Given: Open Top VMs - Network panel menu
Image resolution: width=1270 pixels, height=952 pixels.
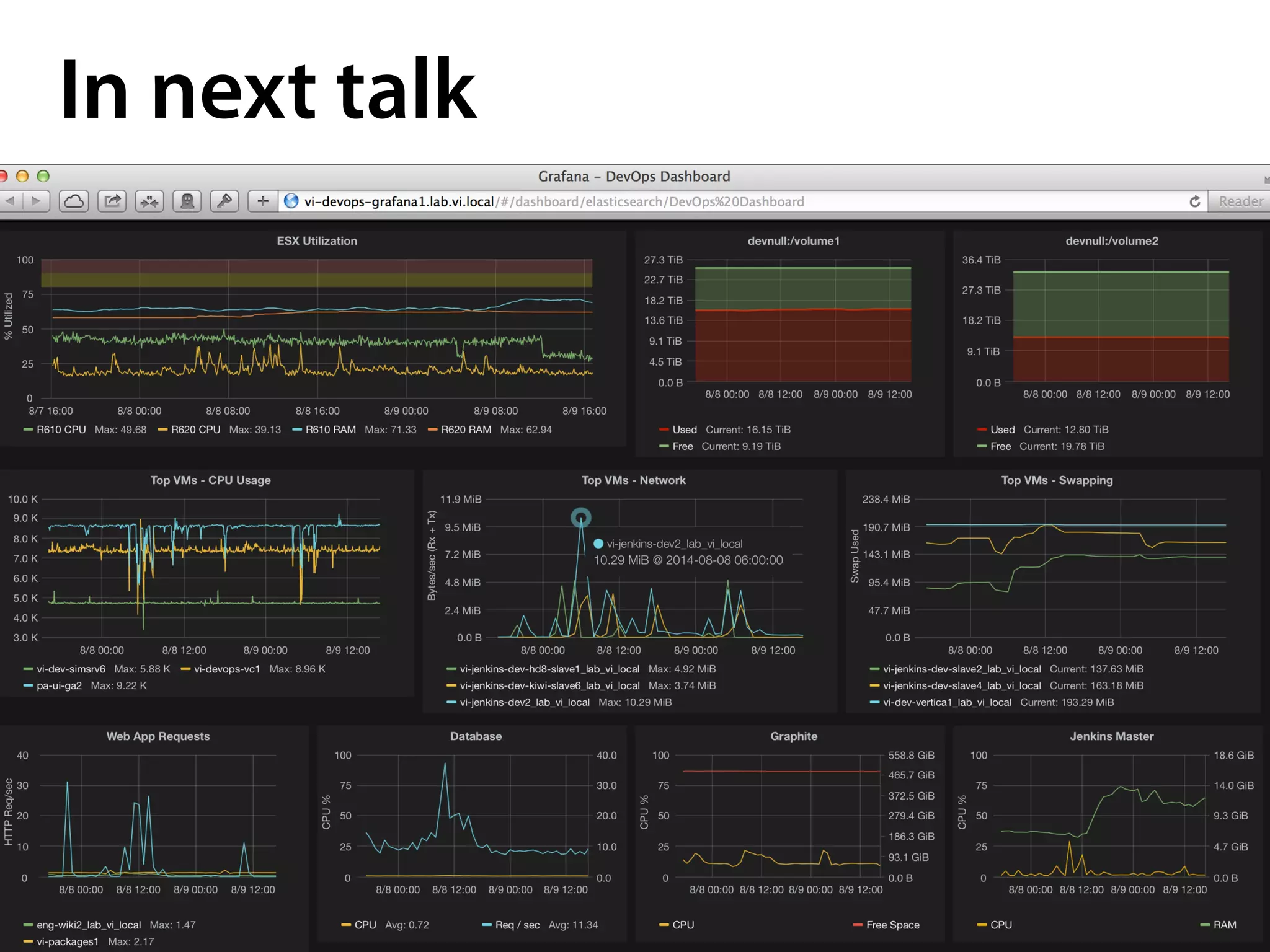Looking at the screenshot, I should [x=633, y=480].
